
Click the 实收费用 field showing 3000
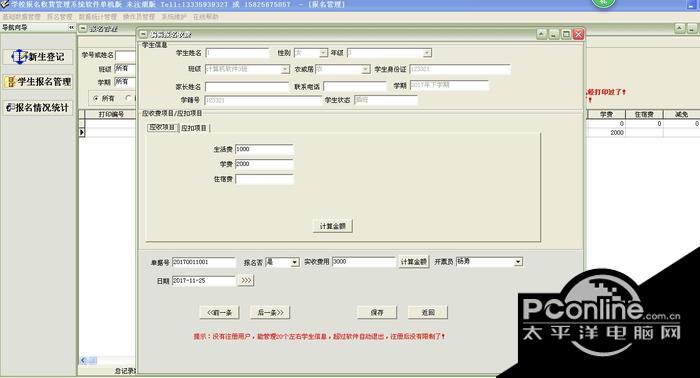click(x=364, y=262)
